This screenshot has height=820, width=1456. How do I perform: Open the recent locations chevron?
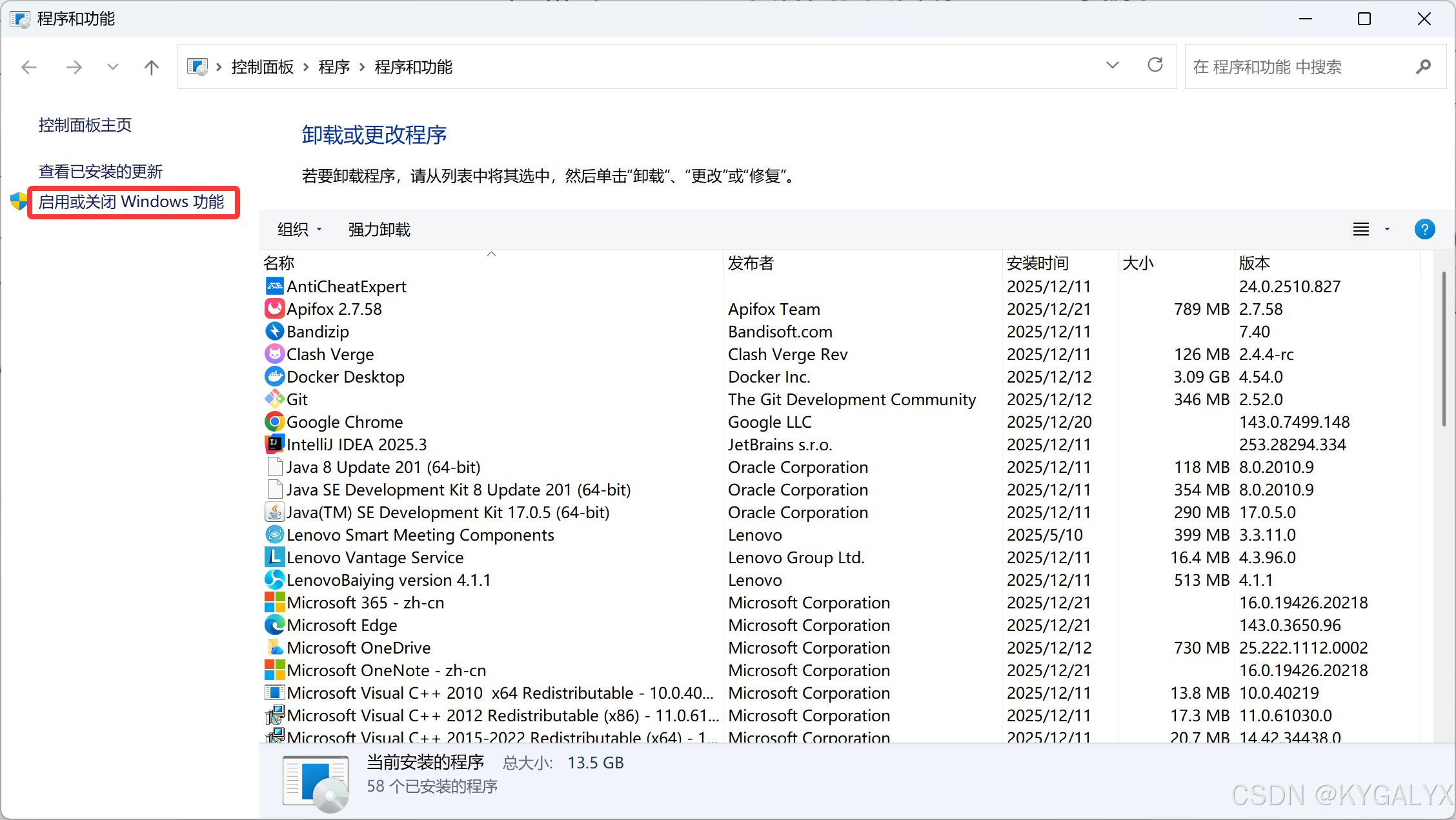[113, 67]
